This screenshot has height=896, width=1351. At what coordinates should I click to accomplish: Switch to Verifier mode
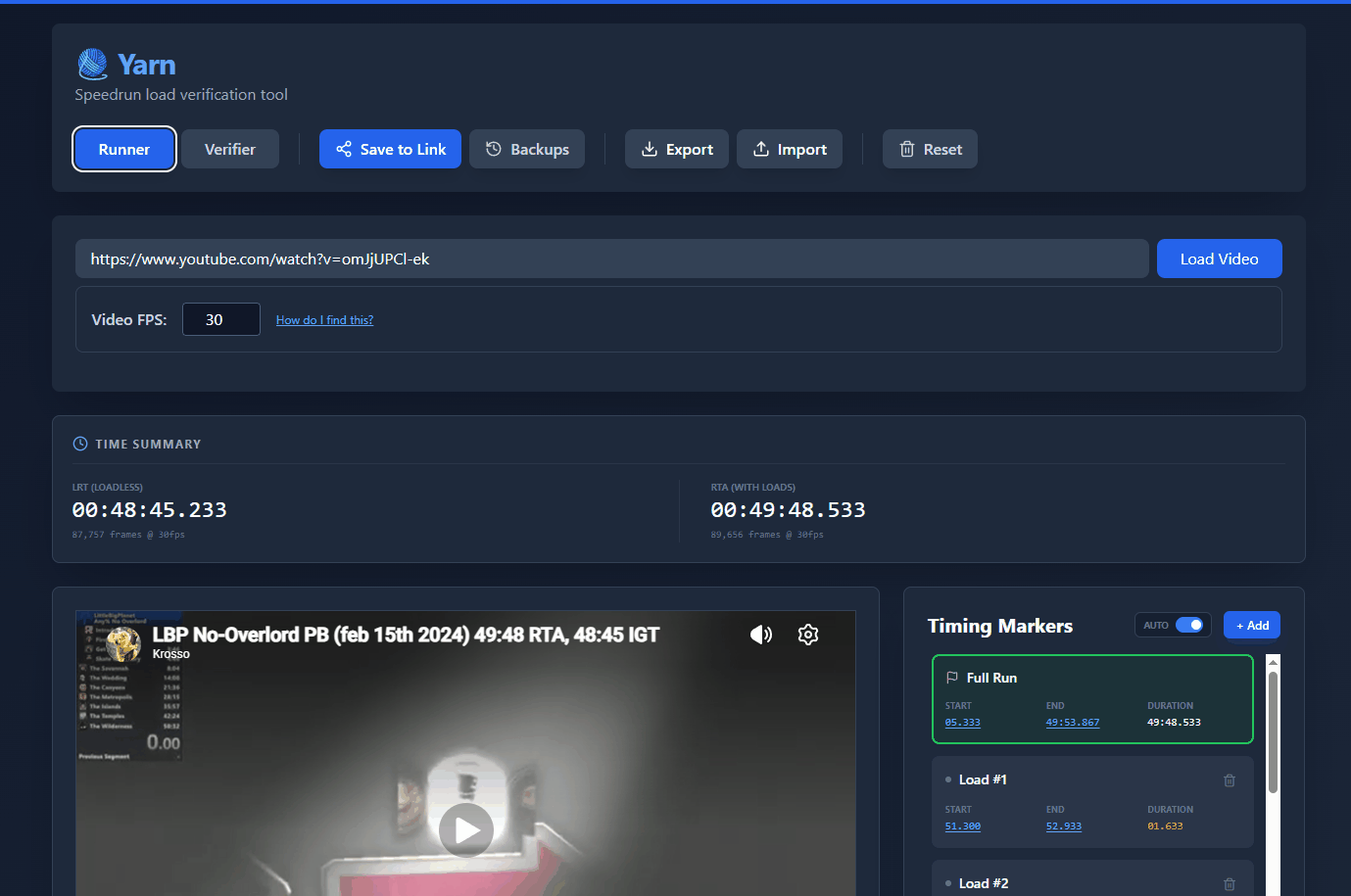[230, 149]
